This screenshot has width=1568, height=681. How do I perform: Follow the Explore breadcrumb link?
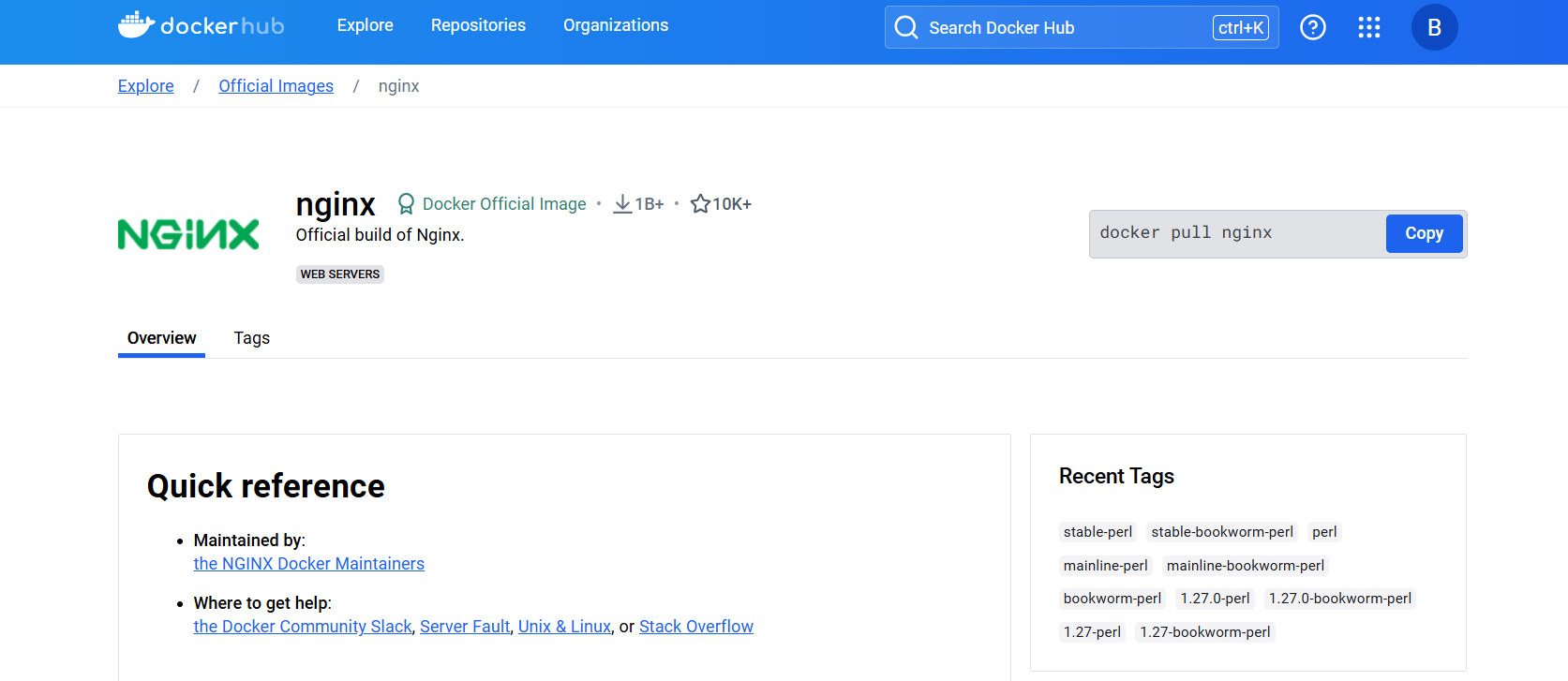(146, 86)
